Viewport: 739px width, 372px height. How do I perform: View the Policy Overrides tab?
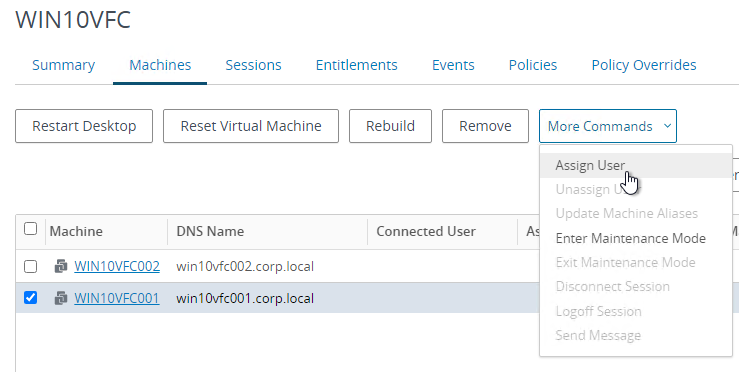pyautogui.click(x=644, y=65)
